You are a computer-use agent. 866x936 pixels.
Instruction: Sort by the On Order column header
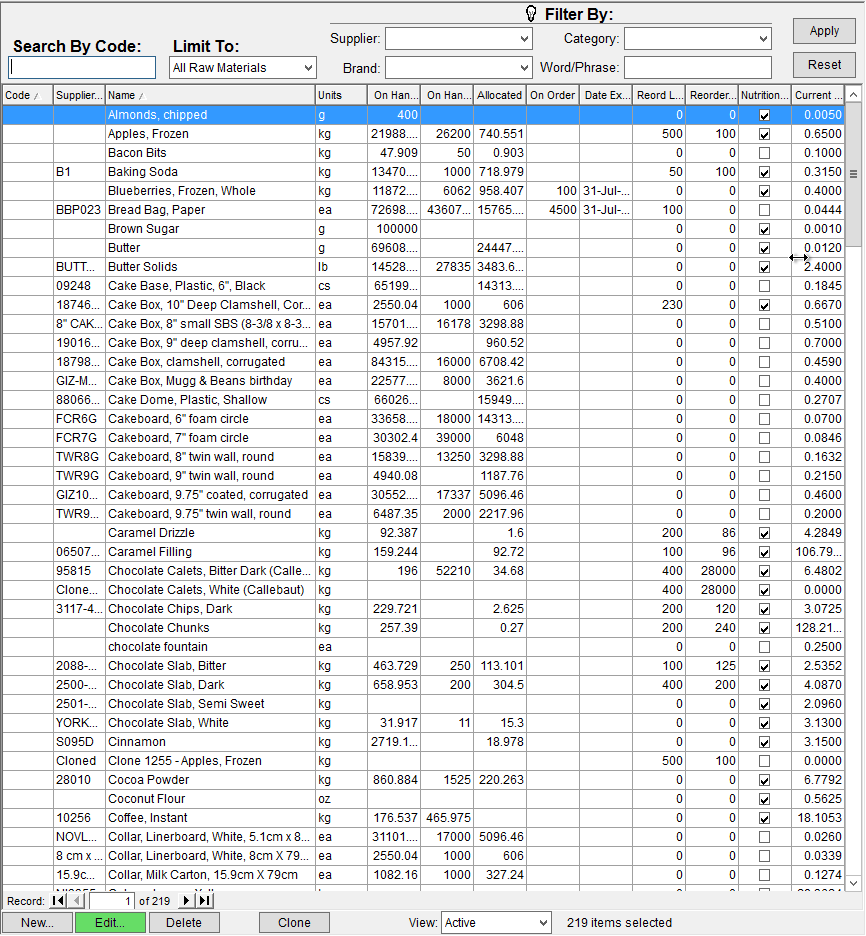[x=552, y=96]
